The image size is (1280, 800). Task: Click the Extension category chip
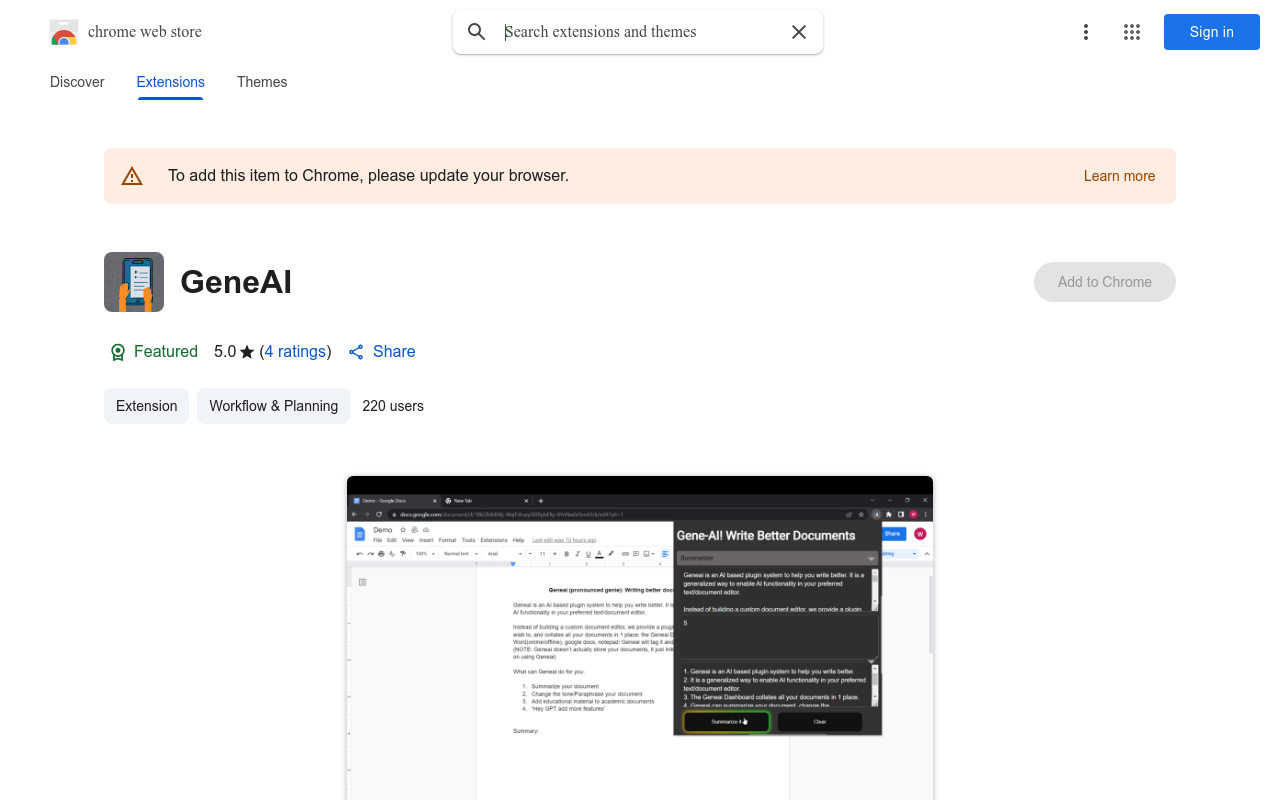coord(146,406)
